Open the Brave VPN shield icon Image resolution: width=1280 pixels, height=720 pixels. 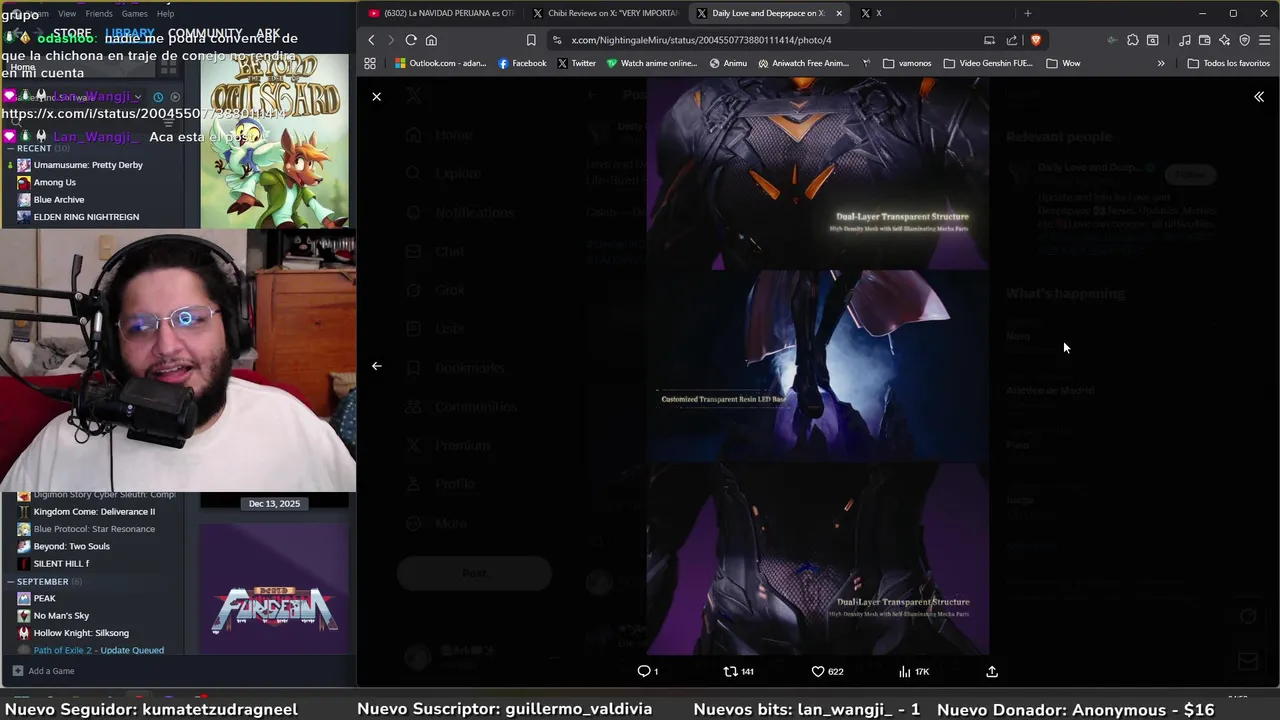coord(1244,40)
